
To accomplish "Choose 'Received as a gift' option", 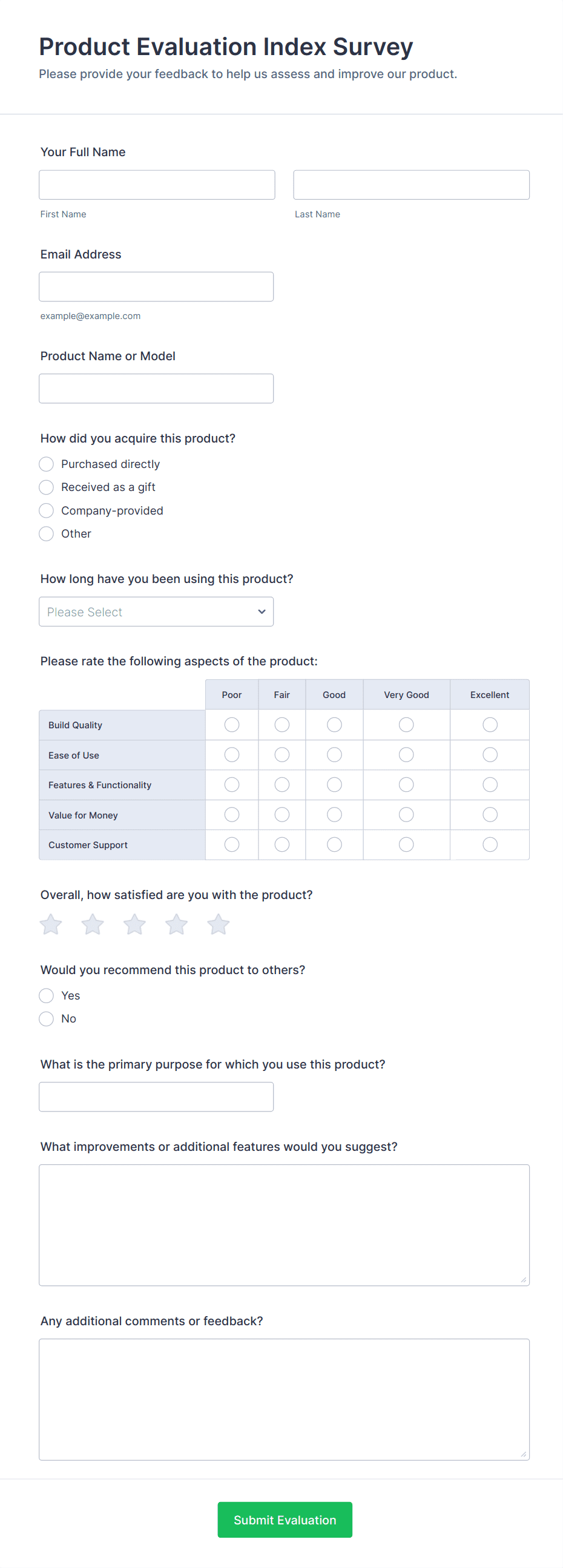I will pyautogui.click(x=46, y=487).
